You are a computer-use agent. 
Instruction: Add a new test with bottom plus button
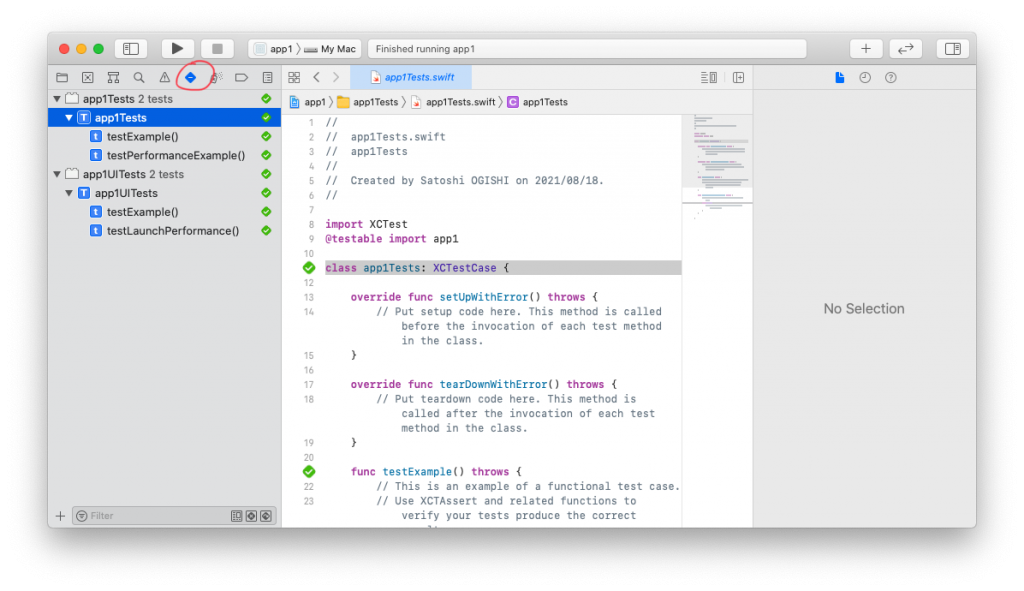point(60,516)
